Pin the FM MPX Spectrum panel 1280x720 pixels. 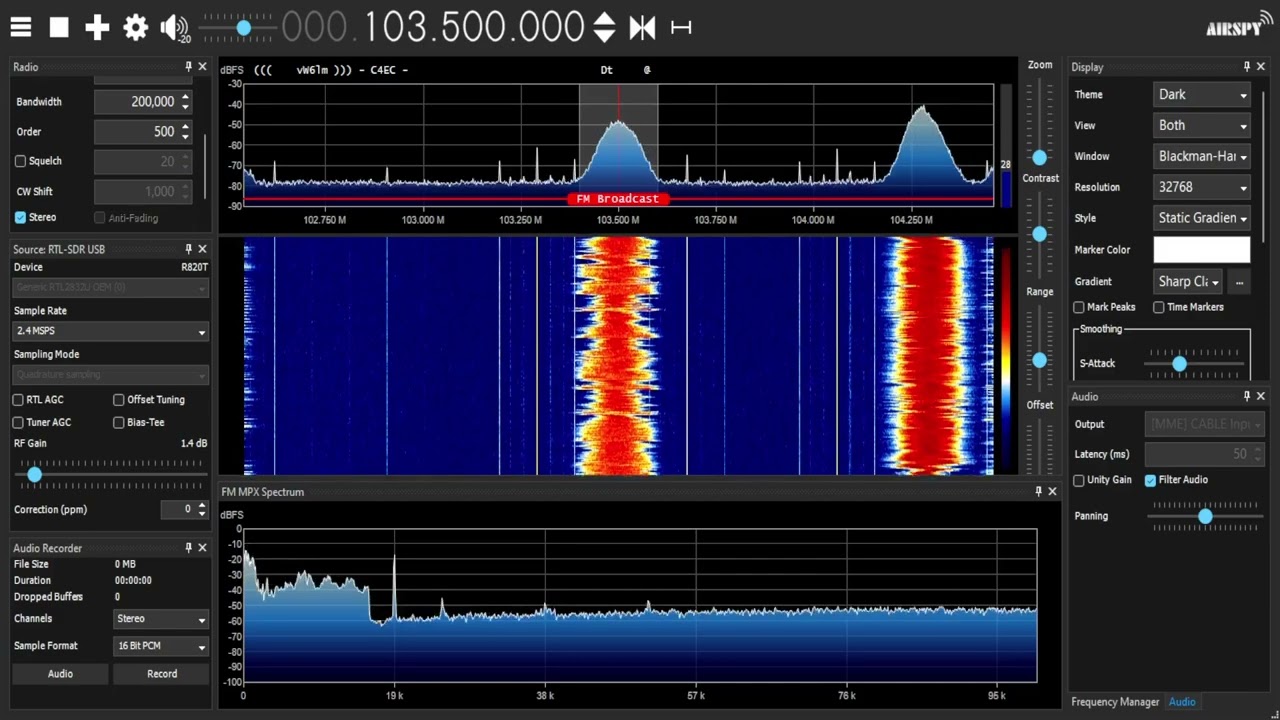[x=1038, y=492]
